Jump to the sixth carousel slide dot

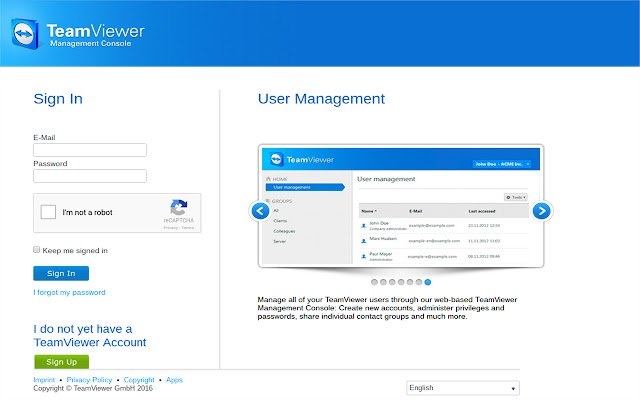pos(419,282)
